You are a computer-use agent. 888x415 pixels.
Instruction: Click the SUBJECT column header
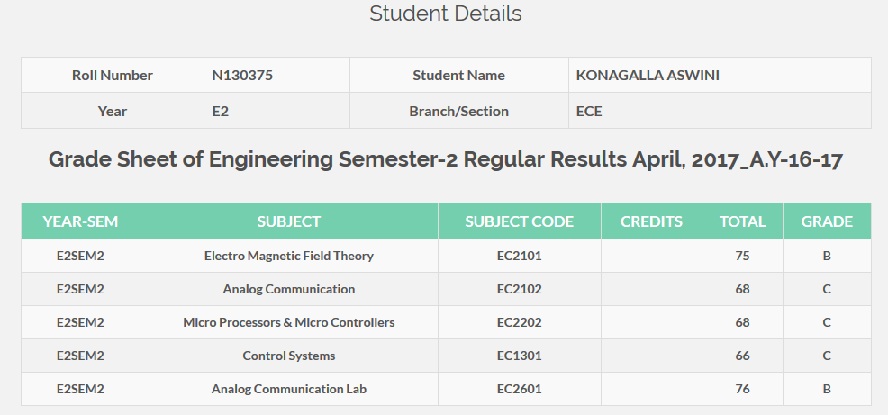tap(289, 221)
